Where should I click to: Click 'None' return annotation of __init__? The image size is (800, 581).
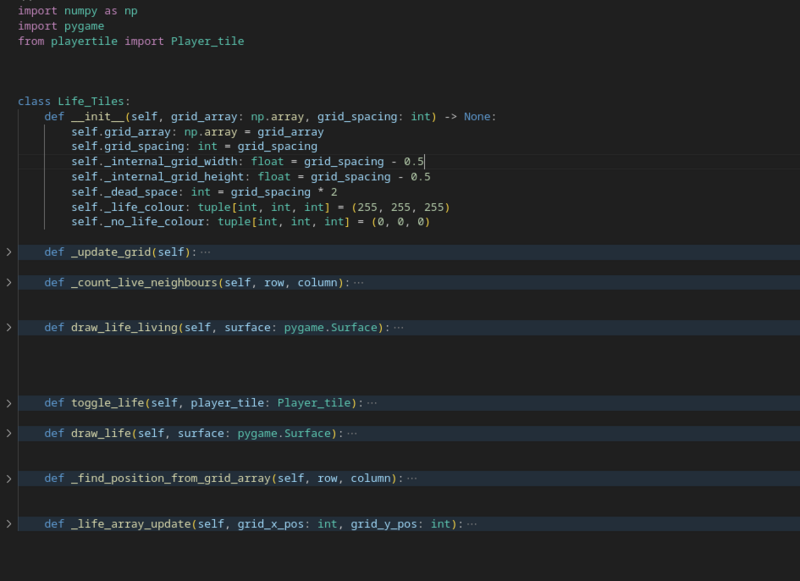(x=477, y=117)
